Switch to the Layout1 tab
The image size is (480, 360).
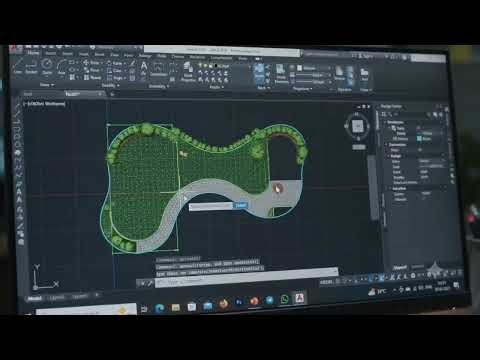click(x=56, y=297)
